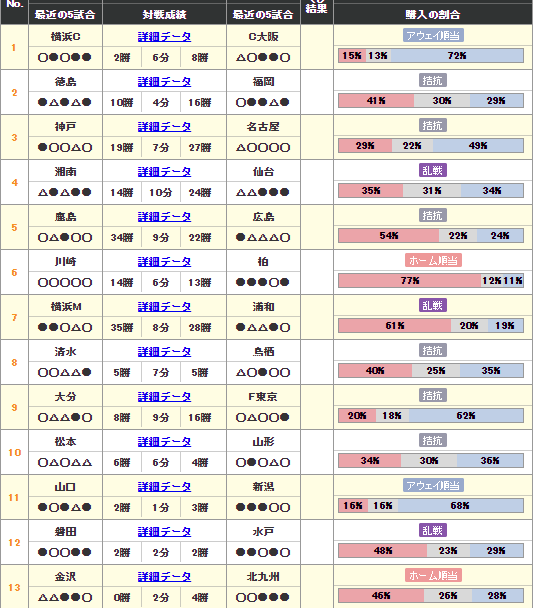
Task: Click the アウェイ順当 badge in match 1
Action: [433, 35]
